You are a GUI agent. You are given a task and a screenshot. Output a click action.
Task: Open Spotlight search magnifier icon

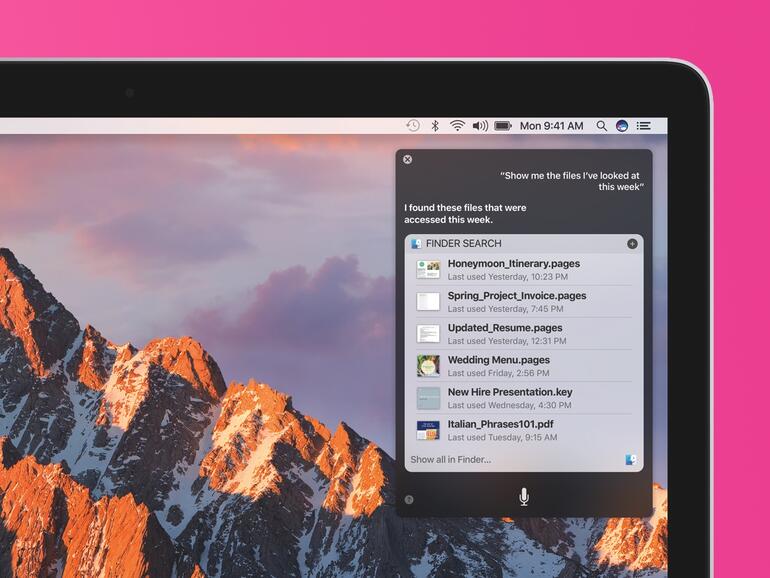(602, 126)
